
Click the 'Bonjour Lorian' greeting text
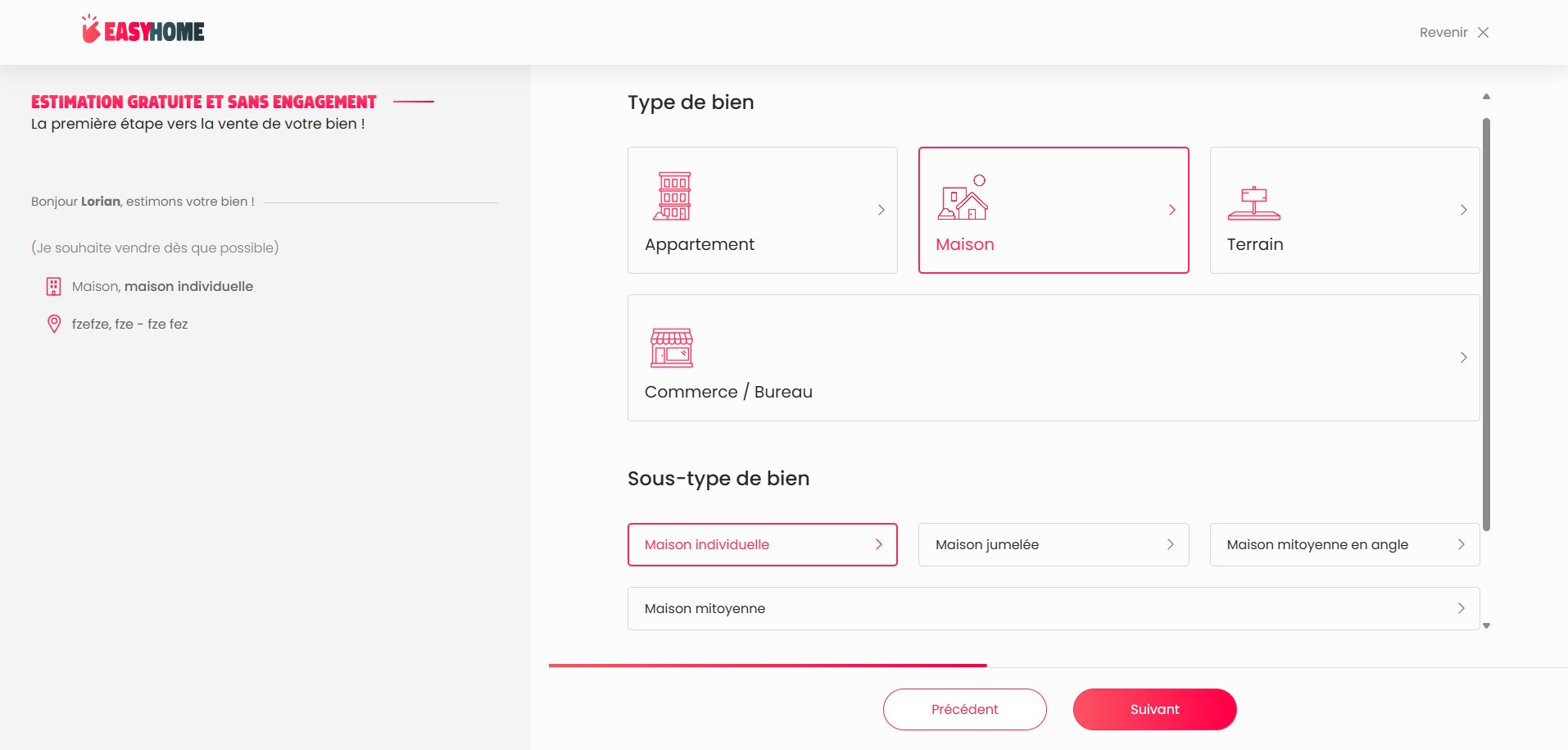point(143,202)
